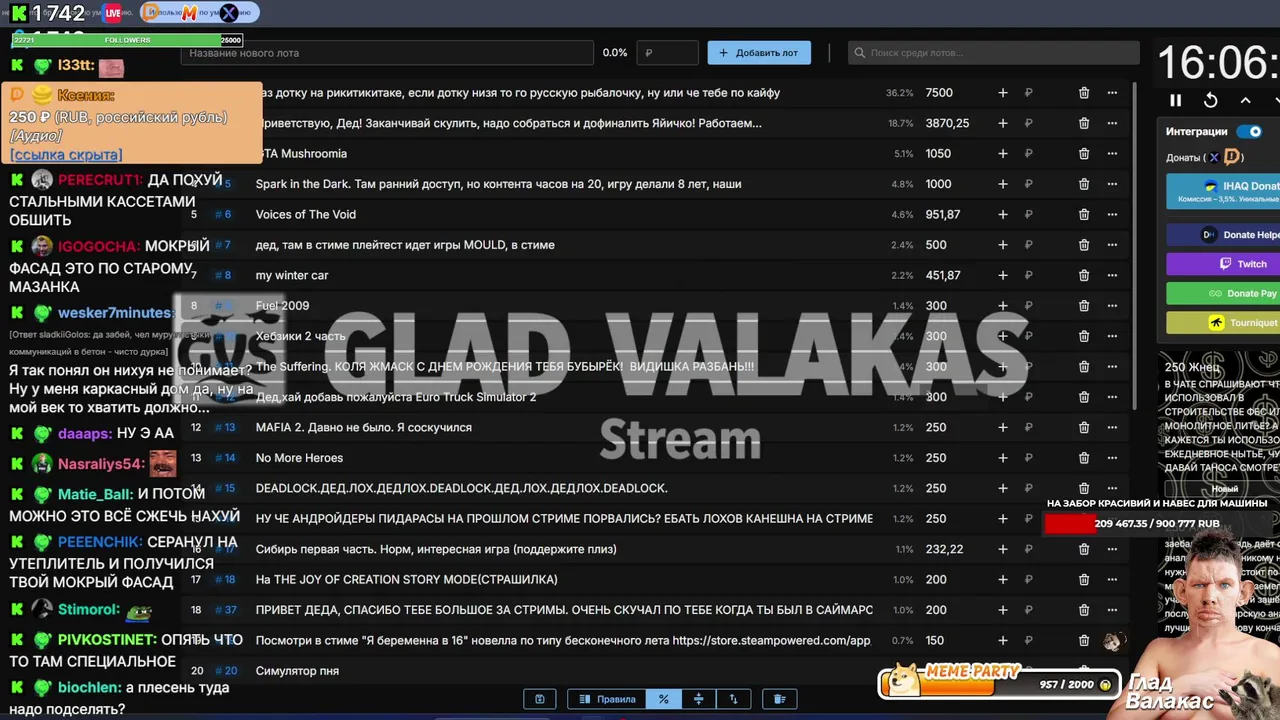The image size is (1280, 720).
Task: Connect the Donate Pay integration
Action: [1223, 293]
